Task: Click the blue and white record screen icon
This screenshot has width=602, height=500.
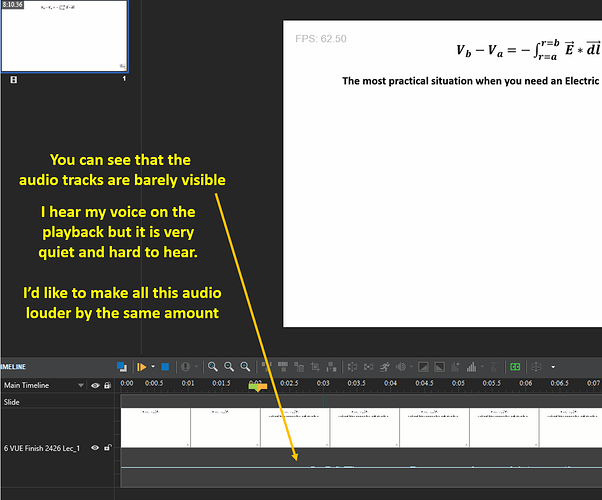Action: [x=122, y=367]
